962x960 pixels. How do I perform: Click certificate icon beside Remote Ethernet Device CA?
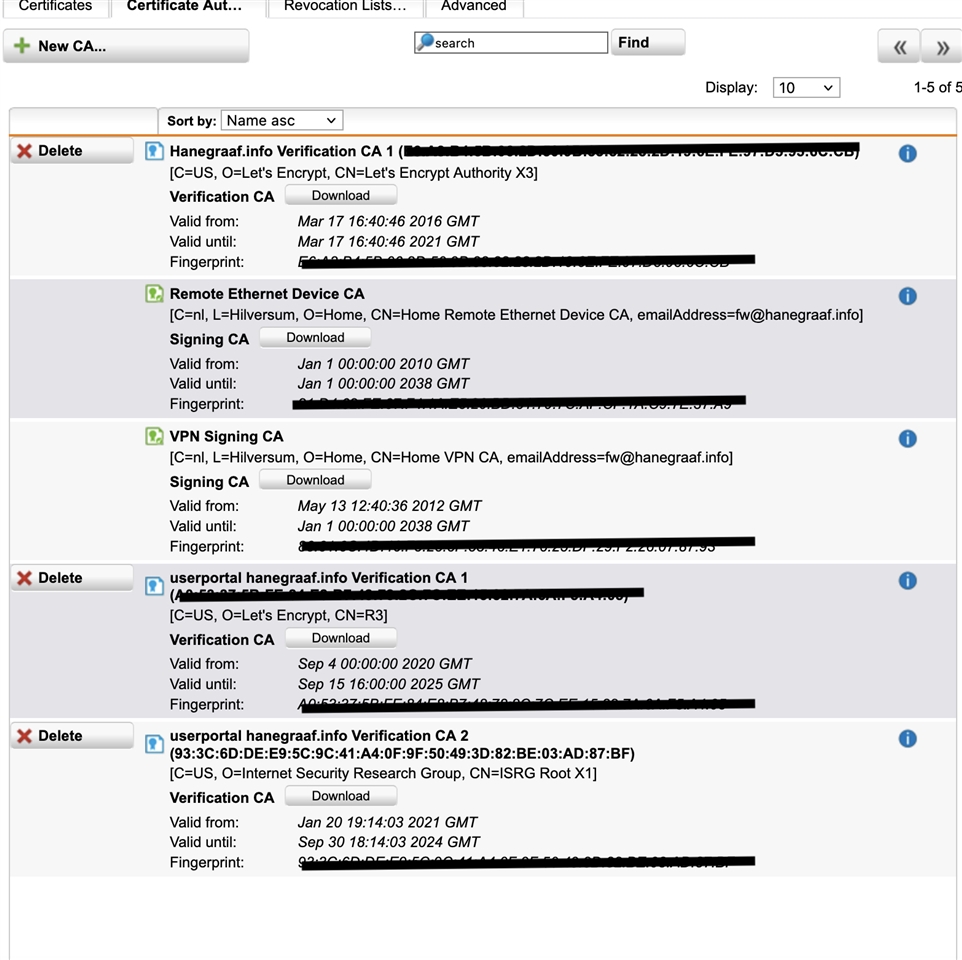tap(154, 294)
